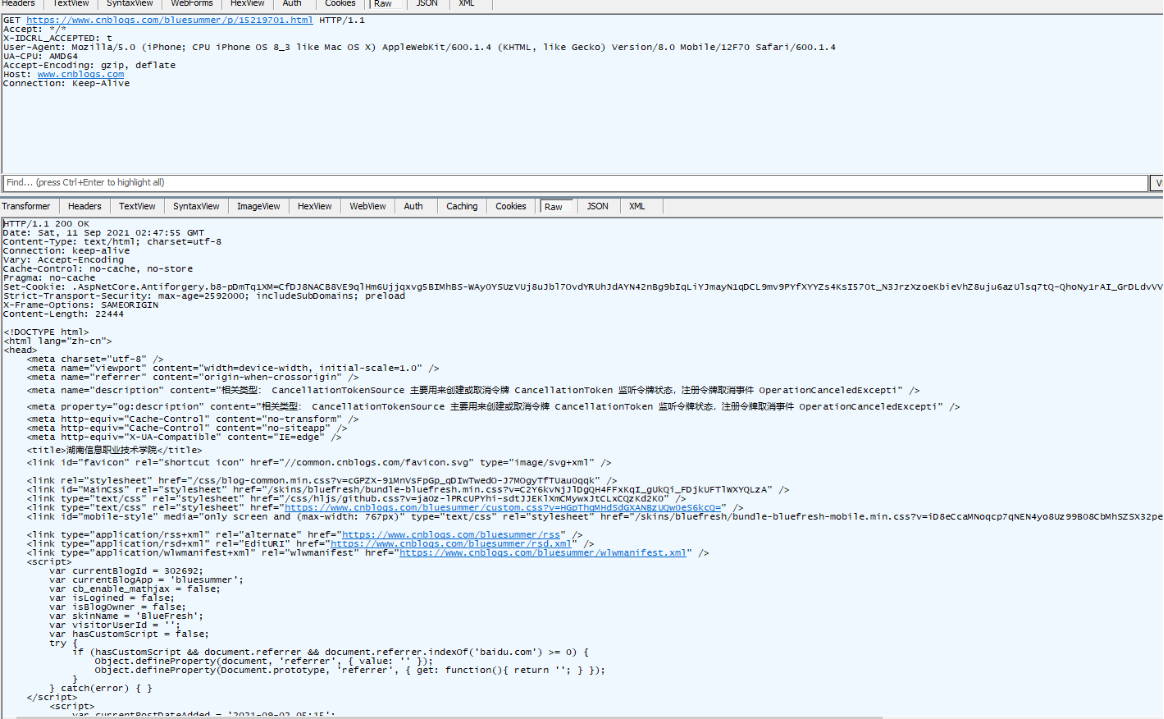Open response inspector's Auth tab

[413, 206]
